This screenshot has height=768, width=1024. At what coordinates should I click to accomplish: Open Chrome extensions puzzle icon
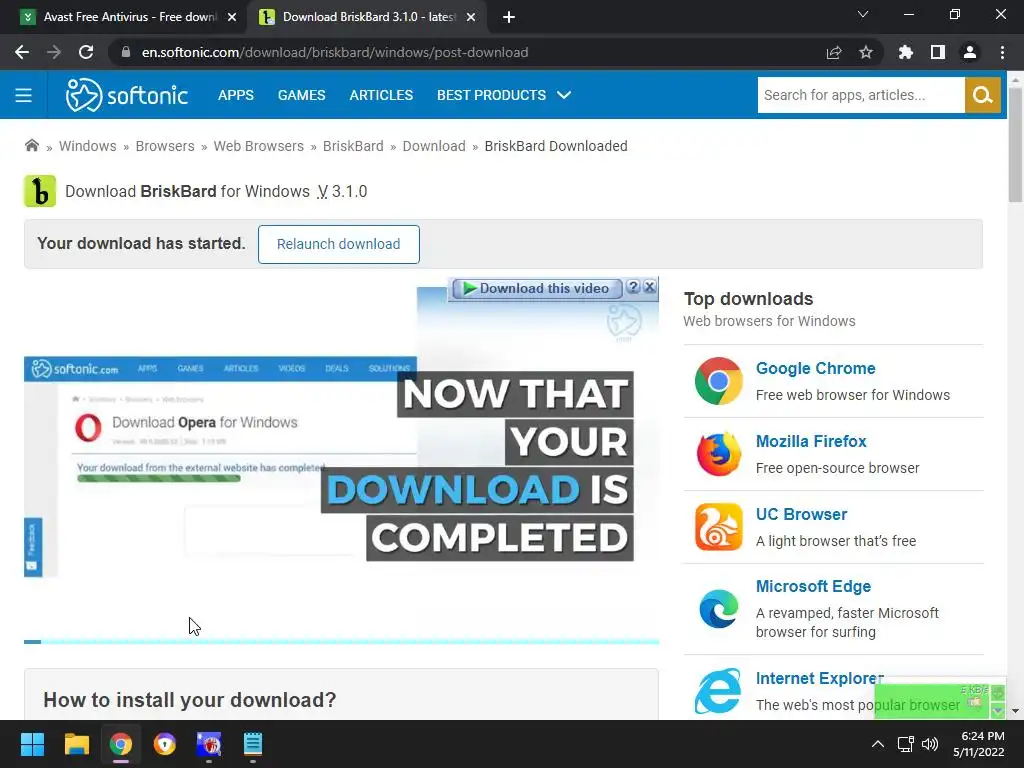(905, 52)
